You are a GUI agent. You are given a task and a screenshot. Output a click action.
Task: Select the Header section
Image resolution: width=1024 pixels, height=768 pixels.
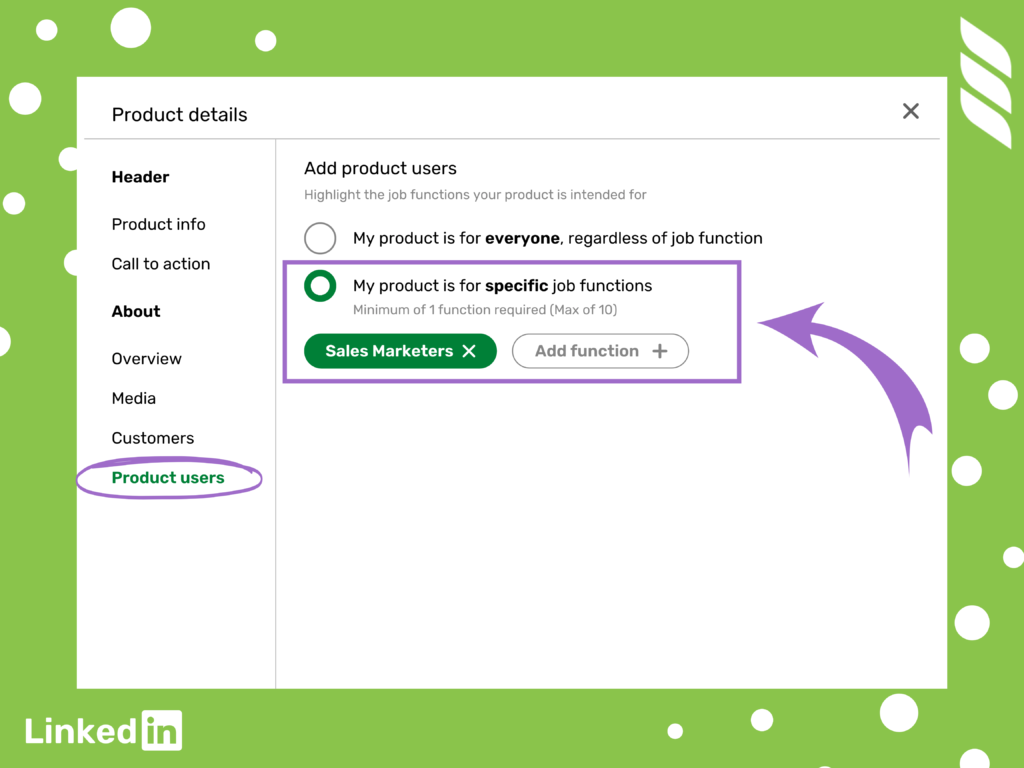pyautogui.click(x=140, y=177)
